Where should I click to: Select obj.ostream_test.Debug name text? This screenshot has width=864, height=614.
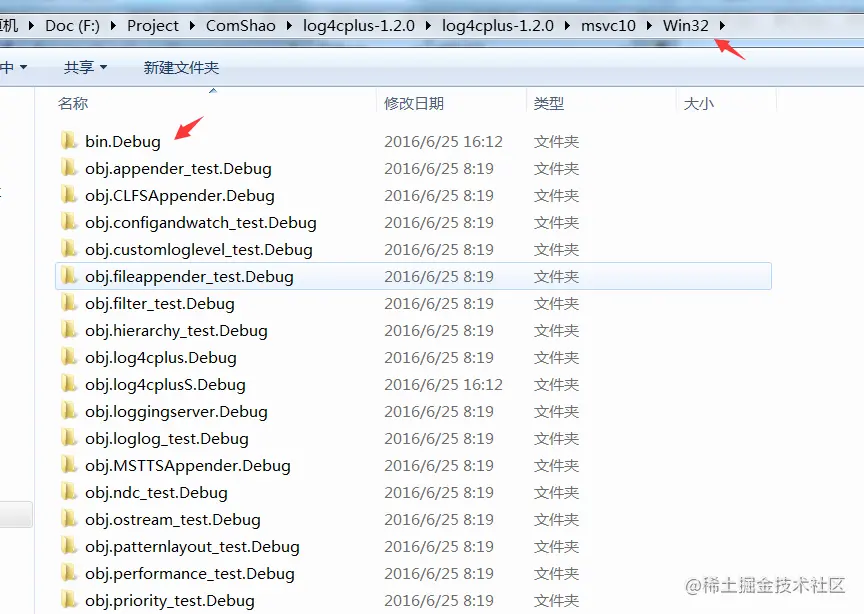[x=172, y=520]
